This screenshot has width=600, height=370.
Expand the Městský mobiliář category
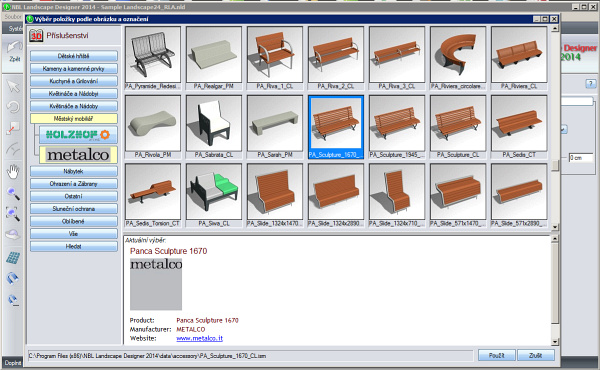coord(73,119)
